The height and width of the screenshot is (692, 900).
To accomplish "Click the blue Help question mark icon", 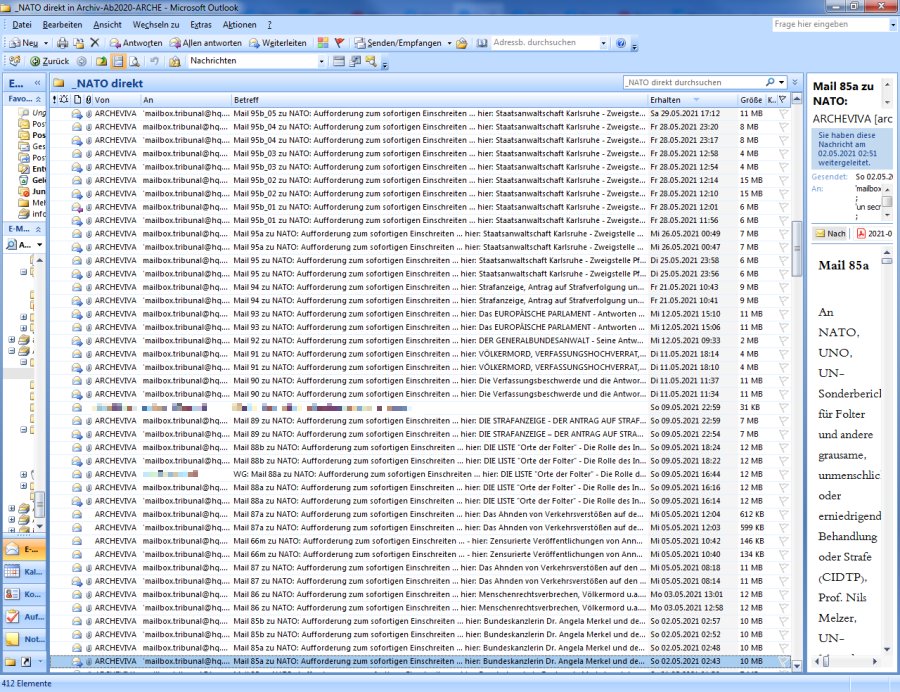I will point(620,43).
